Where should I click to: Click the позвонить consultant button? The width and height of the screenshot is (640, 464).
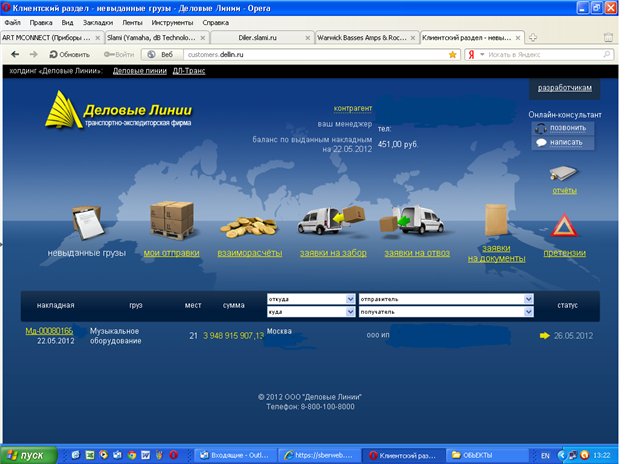click(563, 128)
